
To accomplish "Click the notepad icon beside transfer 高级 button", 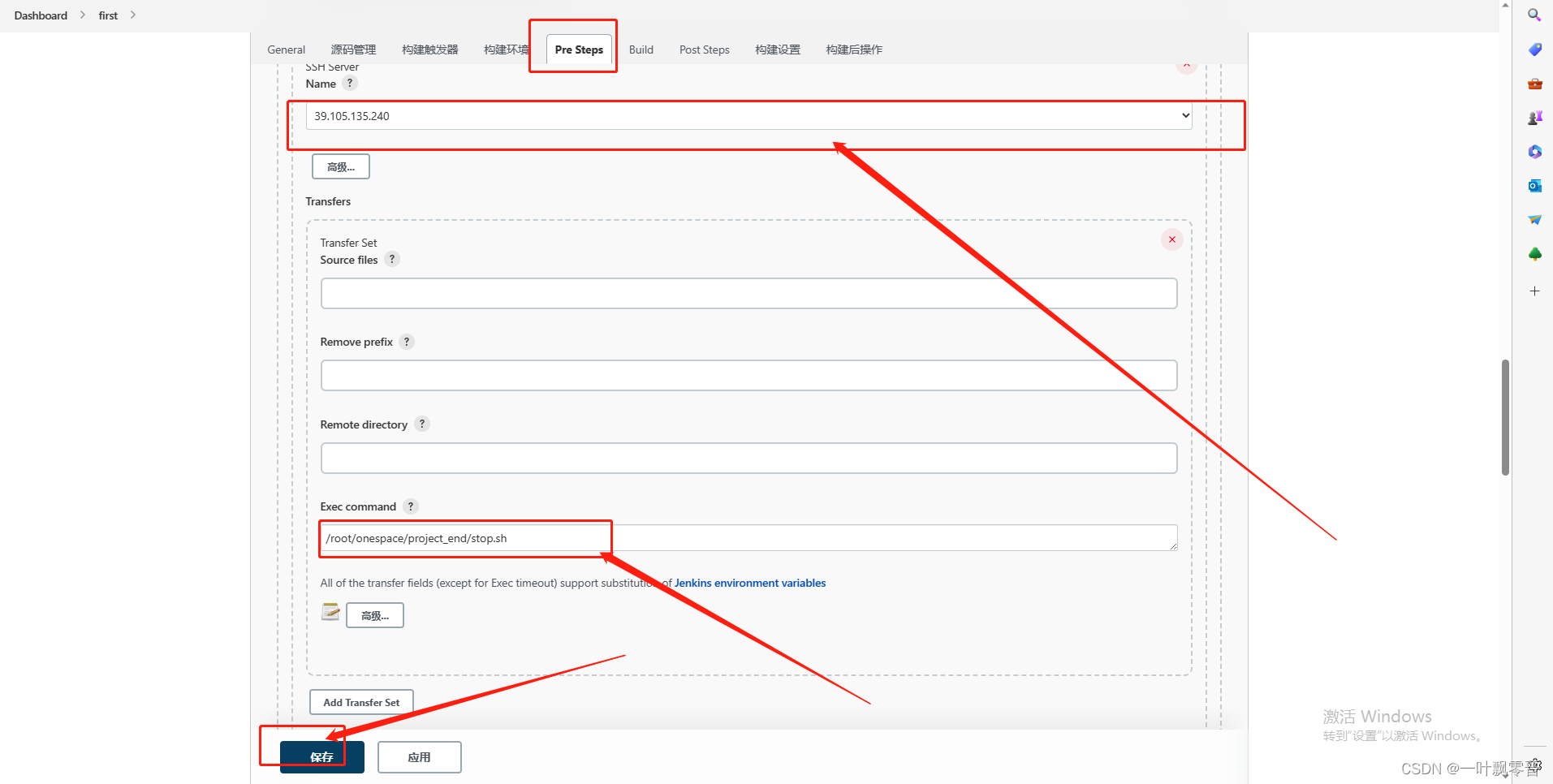I will 330,612.
